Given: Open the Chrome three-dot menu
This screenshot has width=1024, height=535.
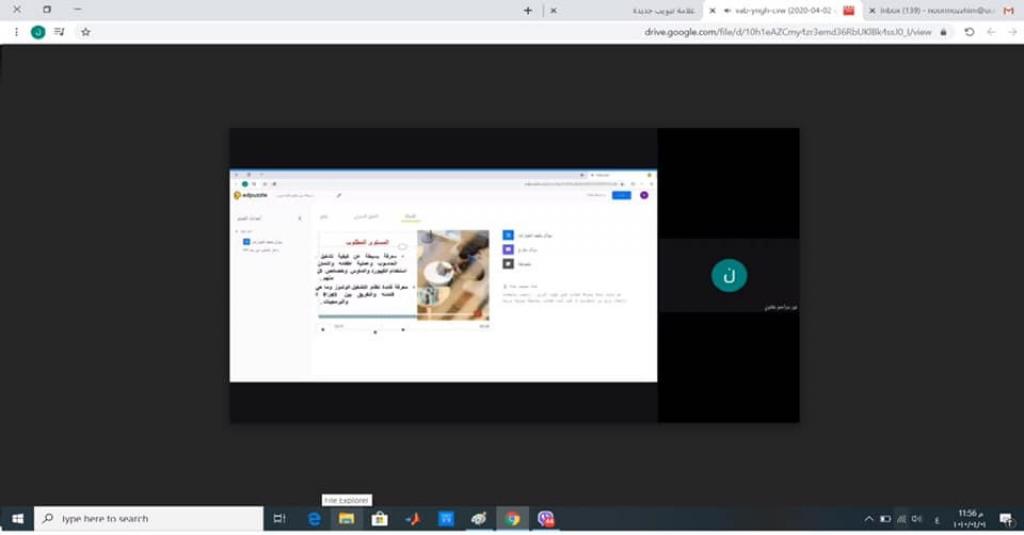Looking at the screenshot, I should tap(16, 32).
